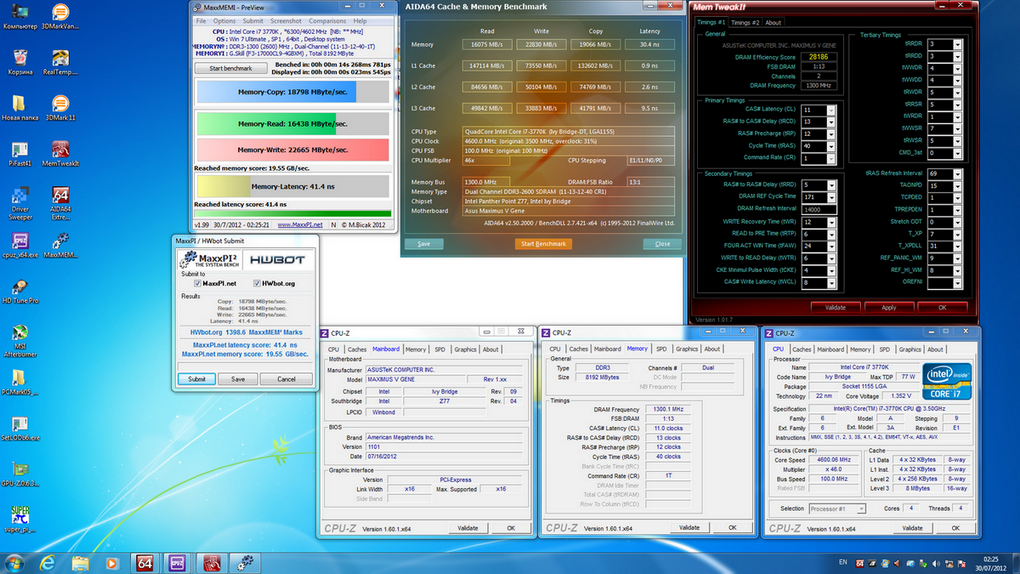
Task: Open the tRRDR tertiary timing dropdown
Action: (957, 44)
